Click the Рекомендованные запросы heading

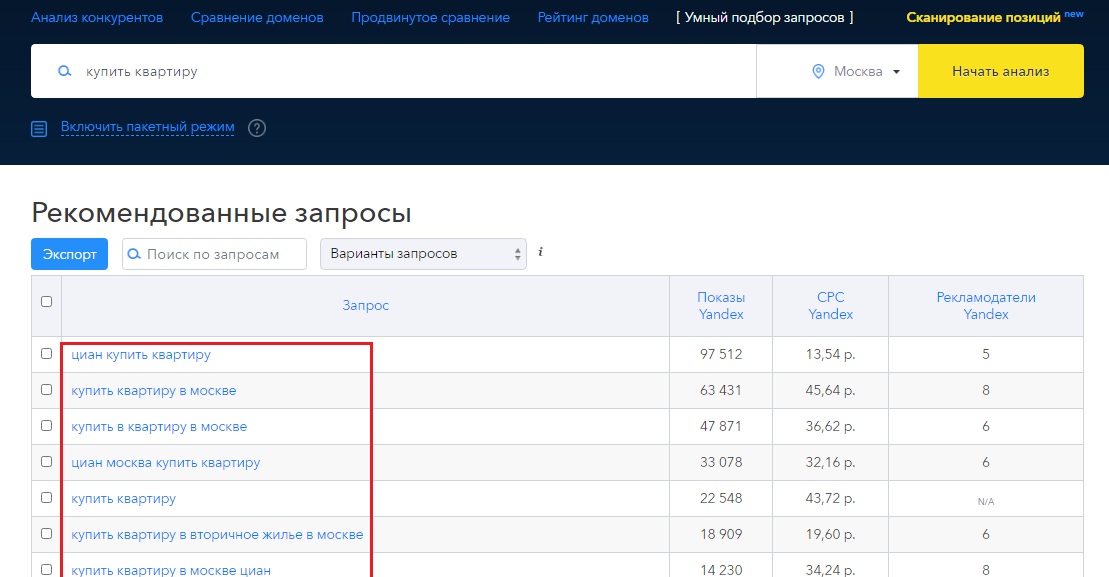pos(221,213)
